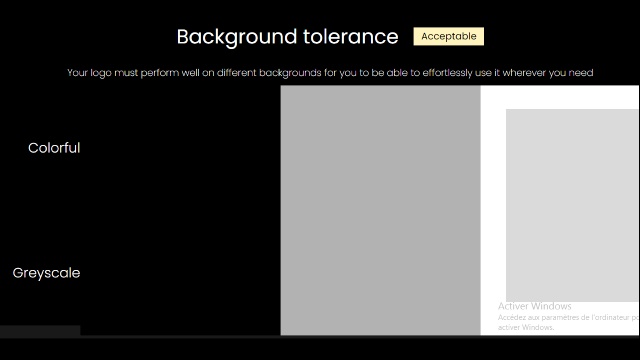Select the light grey background preview square
640x360 pixels.
(x=572, y=205)
